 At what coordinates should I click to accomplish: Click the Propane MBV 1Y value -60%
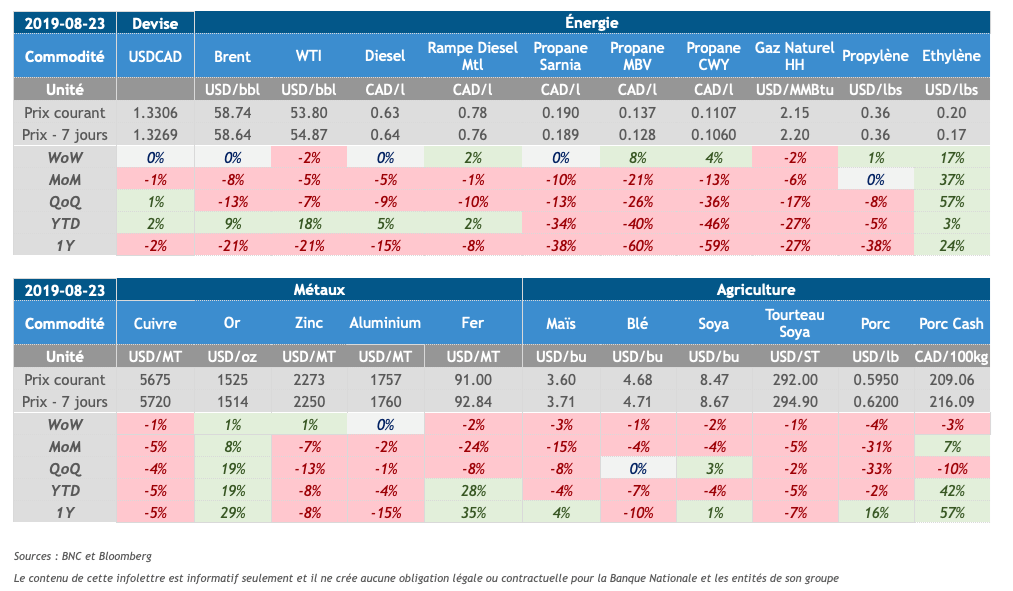click(x=637, y=245)
